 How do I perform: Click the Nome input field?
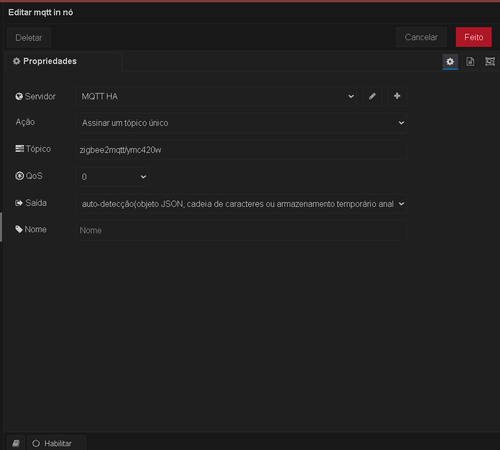point(241,230)
